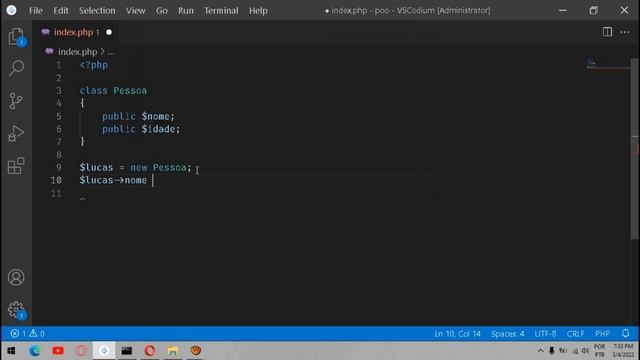Viewport: 640px width, 360px height.
Task: Place cursor on $lucas on line 10
Action: point(96,180)
